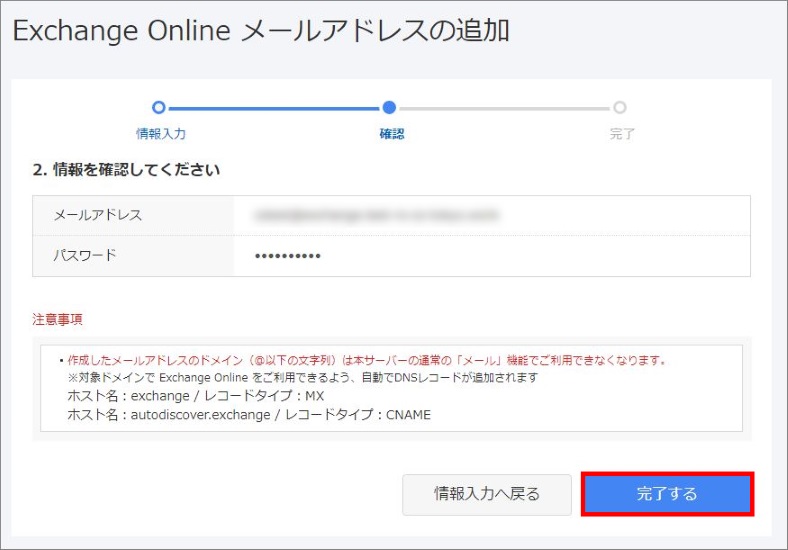788x550 pixels.
Task: Click the 情報入力 step label
Action: point(161,134)
